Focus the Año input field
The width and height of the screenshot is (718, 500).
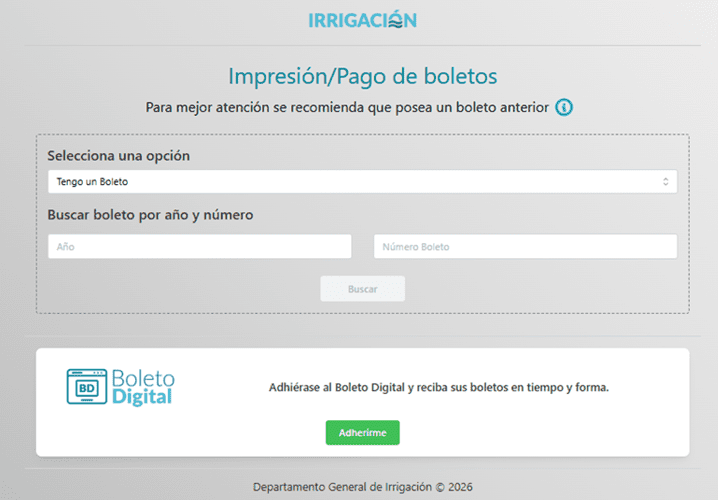pyautogui.click(x=199, y=246)
